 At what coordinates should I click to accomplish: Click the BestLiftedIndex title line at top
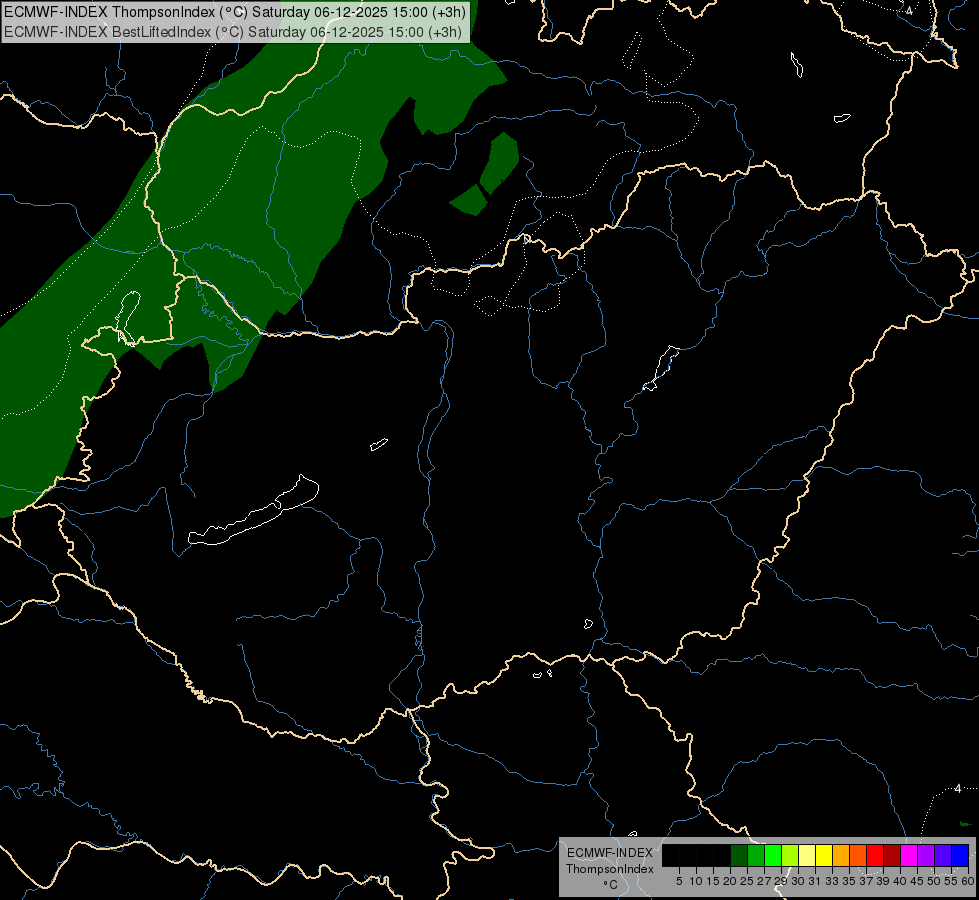[x=233, y=32]
